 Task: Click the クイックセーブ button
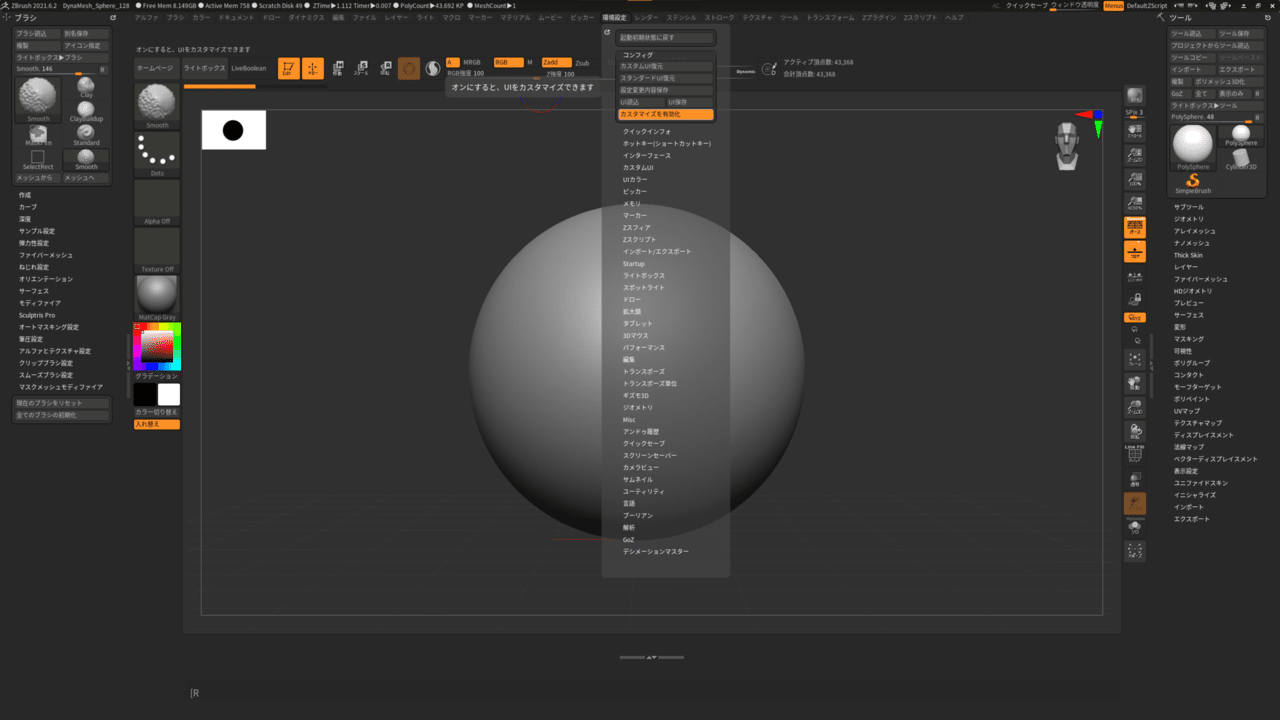click(x=1027, y=6)
